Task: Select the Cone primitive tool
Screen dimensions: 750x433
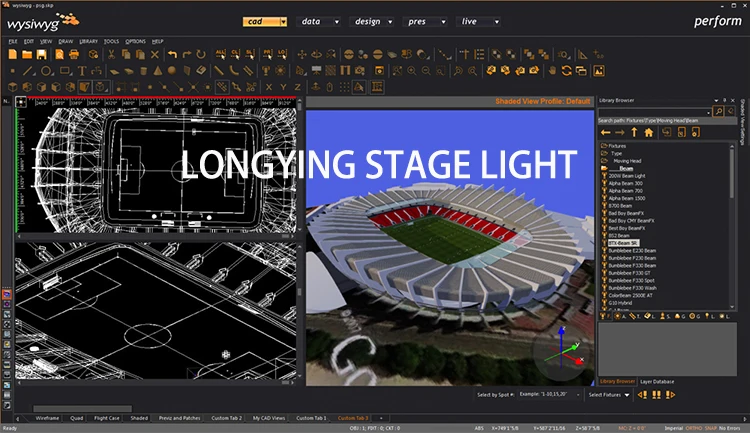Action: (157, 71)
